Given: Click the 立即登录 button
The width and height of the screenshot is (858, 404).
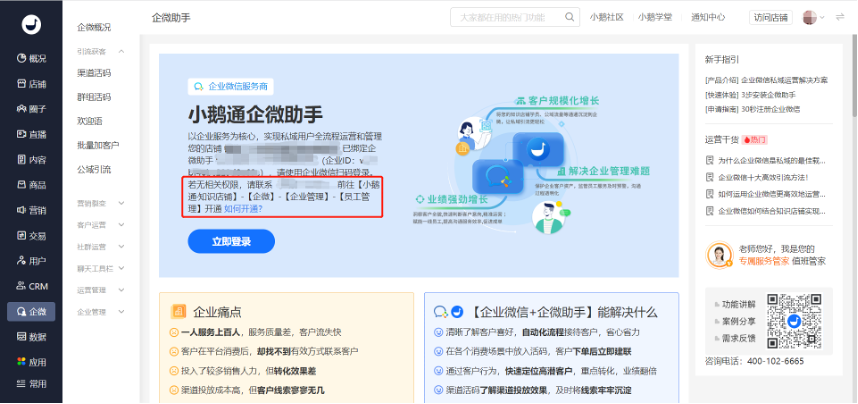Looking at the screenshot, I should [x=231, y=241].
